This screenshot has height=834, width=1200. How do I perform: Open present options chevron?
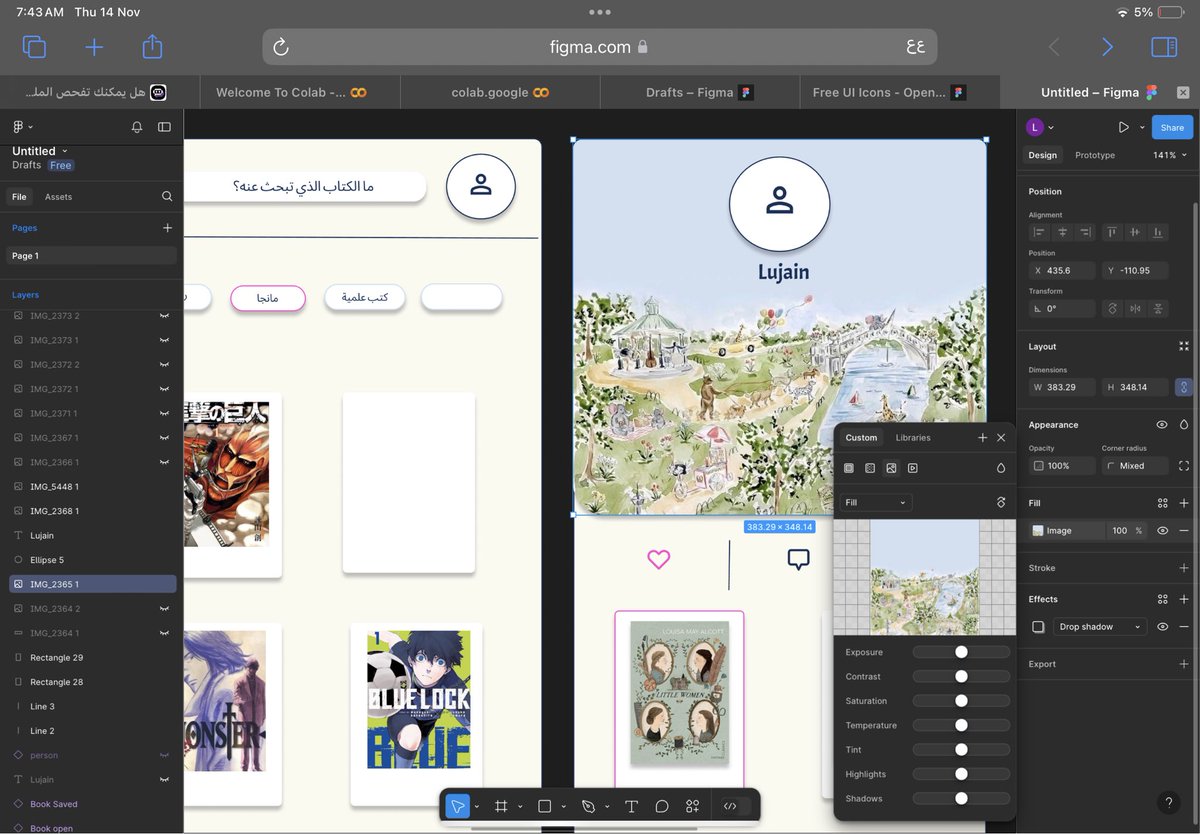pyautogui.click(x=1141, y=128)
